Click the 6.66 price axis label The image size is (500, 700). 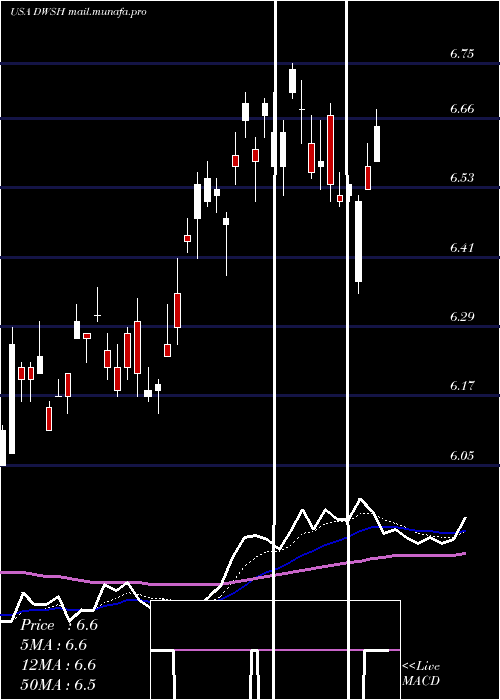point(462,109)
